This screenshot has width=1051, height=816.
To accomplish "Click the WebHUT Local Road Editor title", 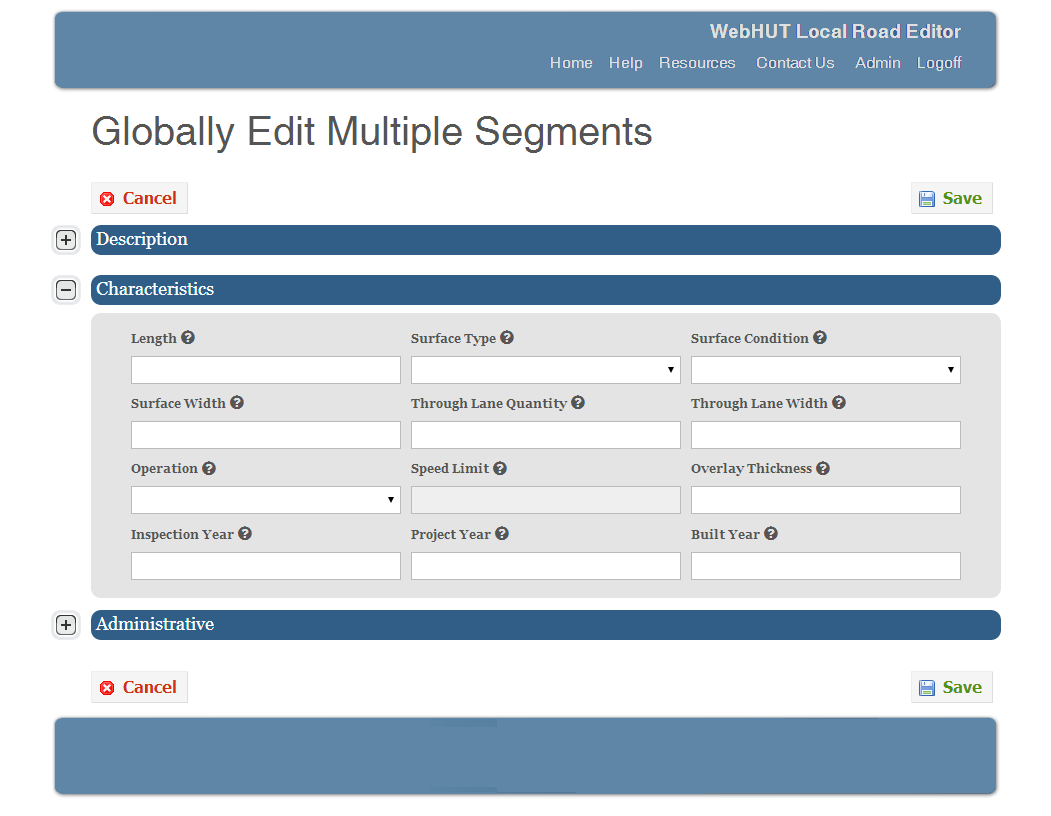I will 835,32.
